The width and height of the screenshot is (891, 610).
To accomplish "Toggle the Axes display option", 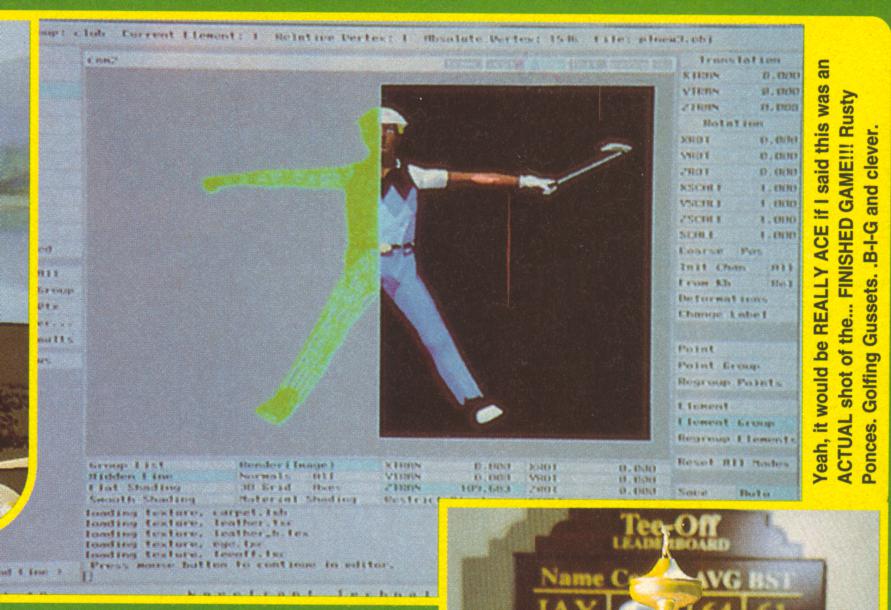I will [x=326, y=488].
